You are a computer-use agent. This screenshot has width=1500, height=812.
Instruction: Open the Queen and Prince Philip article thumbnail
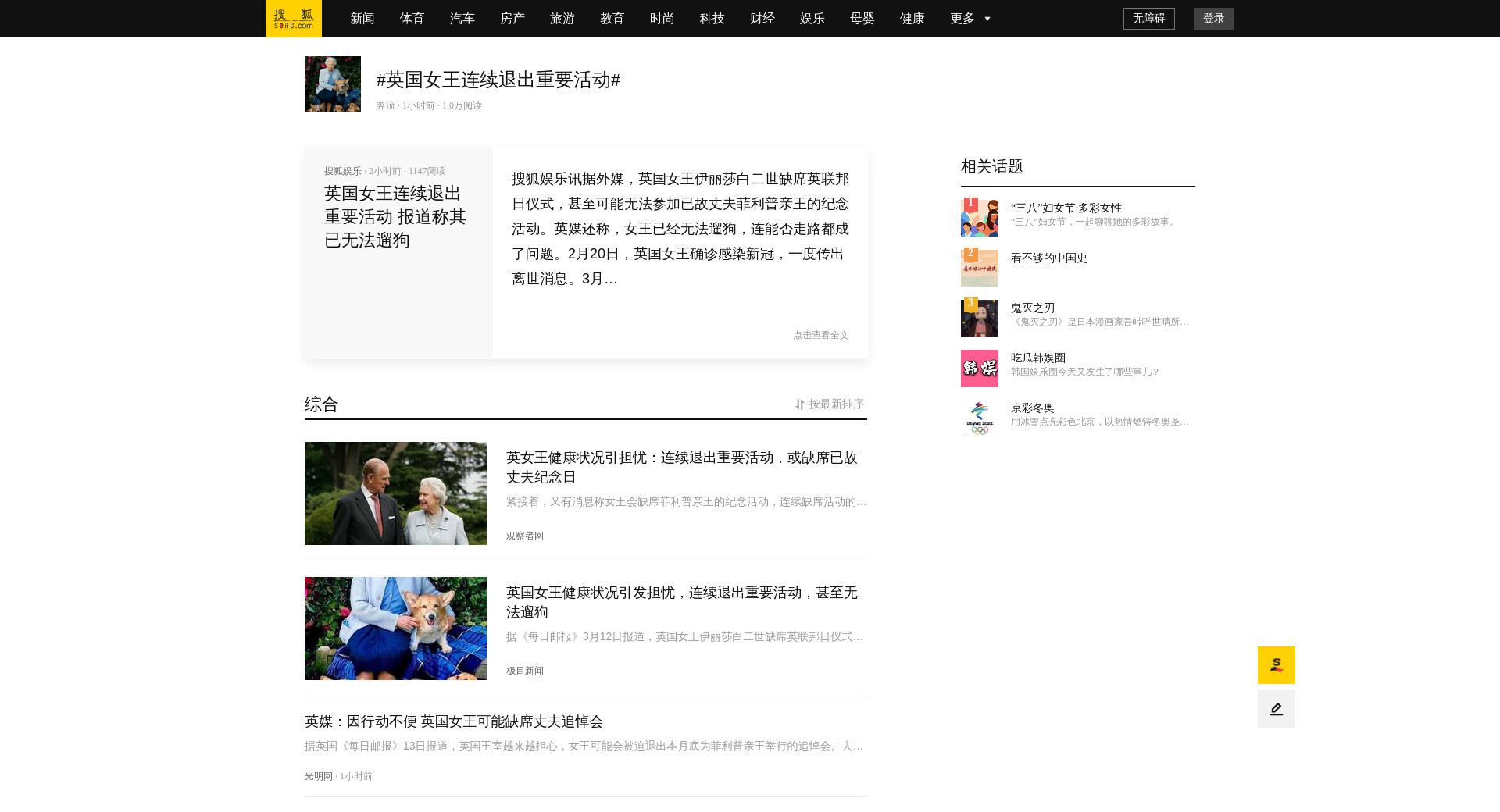[x=395, y=493]
